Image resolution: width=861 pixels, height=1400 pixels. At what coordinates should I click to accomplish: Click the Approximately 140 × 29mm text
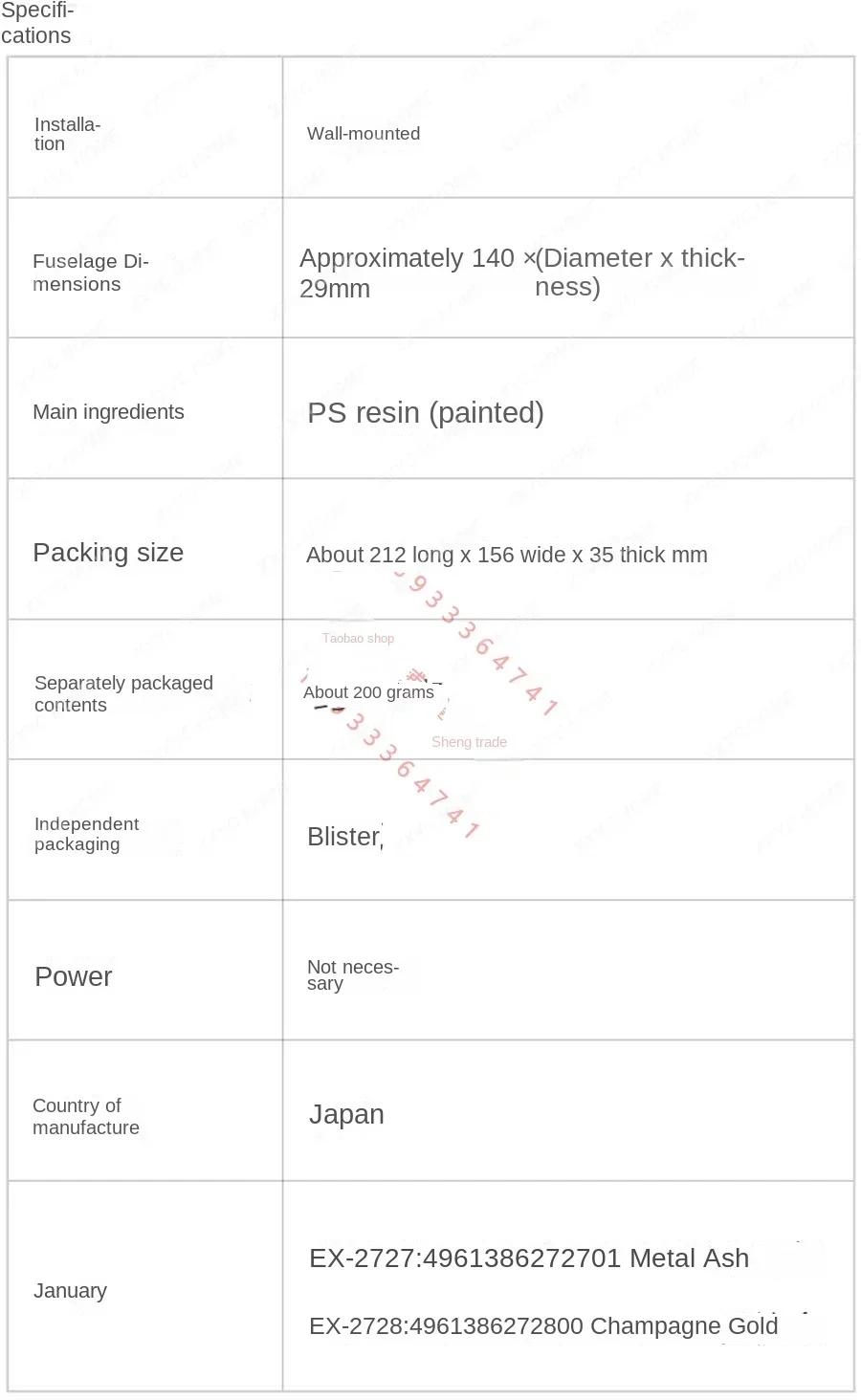pyautogui.click(x=407, y=273)
